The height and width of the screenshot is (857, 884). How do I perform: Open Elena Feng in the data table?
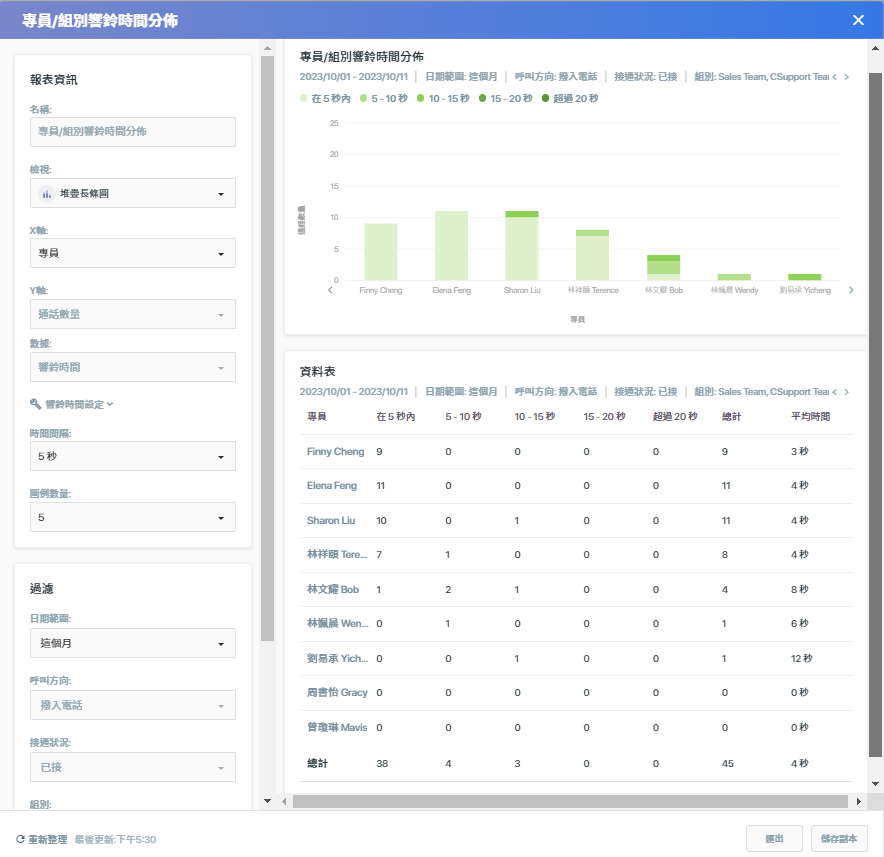(x=332, y=485)
